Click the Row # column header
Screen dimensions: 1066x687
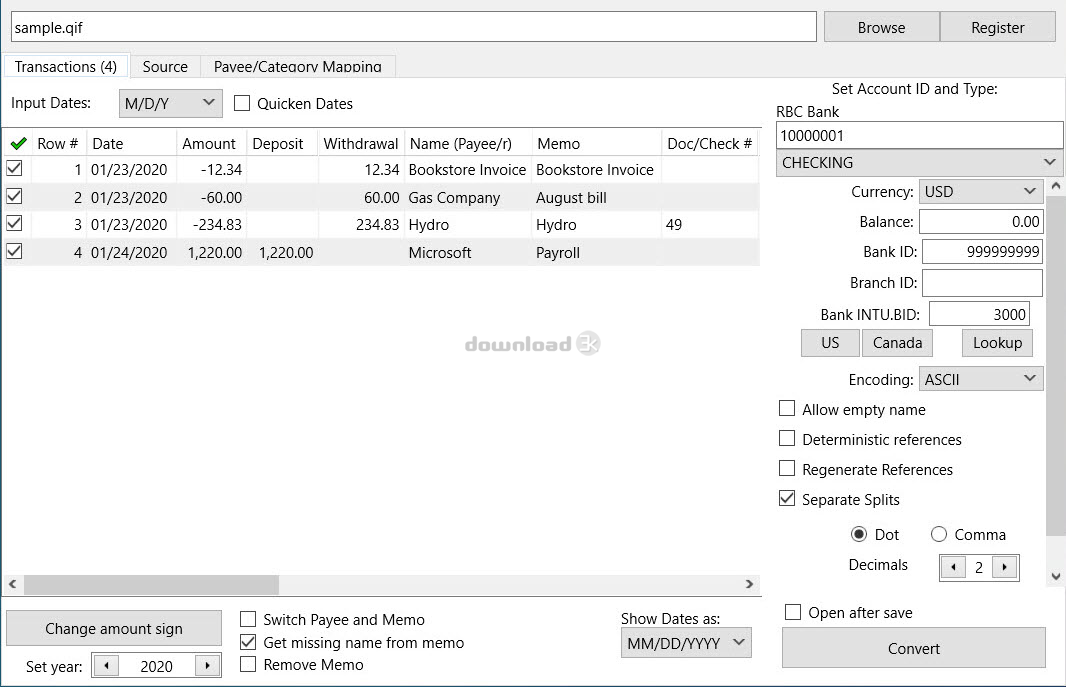click(58, 143)
